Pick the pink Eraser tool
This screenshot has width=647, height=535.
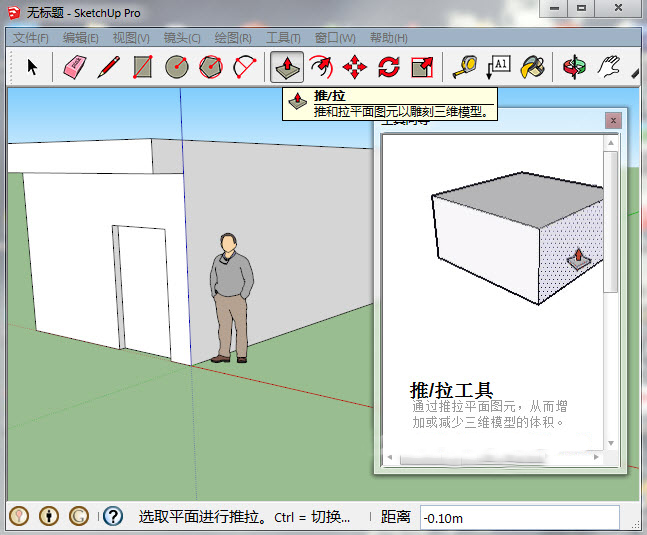pos(75,67)
